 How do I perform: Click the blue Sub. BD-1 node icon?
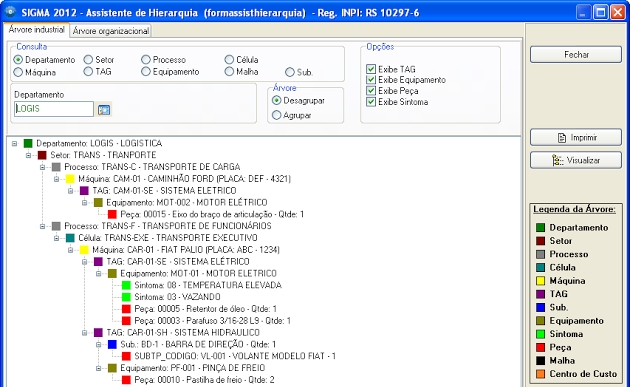point(112,344)
